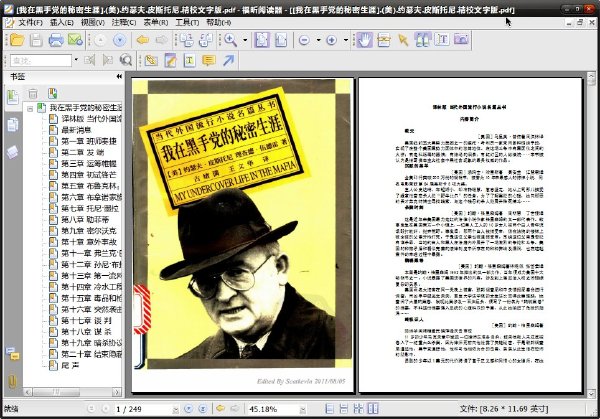This screenshot has height=419, width=600.
Task: Delete bookmark with trash icon
Action: [33, 93]
